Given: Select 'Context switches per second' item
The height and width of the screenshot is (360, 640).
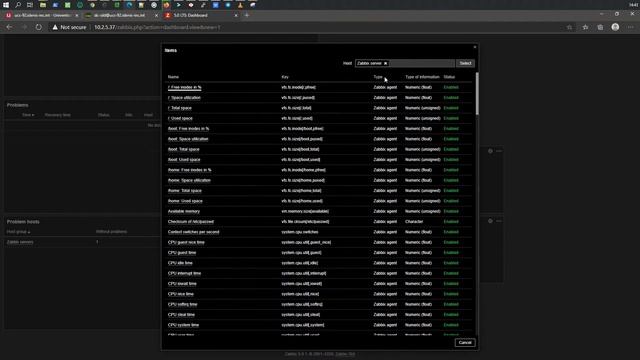Looking at the screenshot, I should 193,232.
